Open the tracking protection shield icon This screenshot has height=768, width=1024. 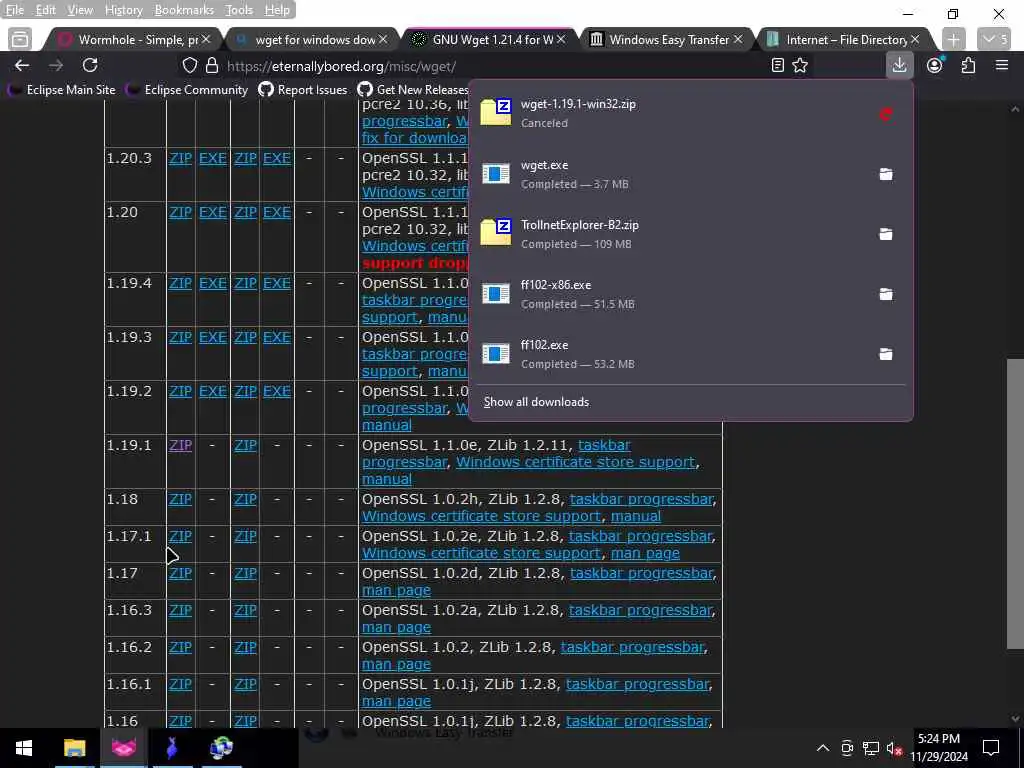(189, 65)
